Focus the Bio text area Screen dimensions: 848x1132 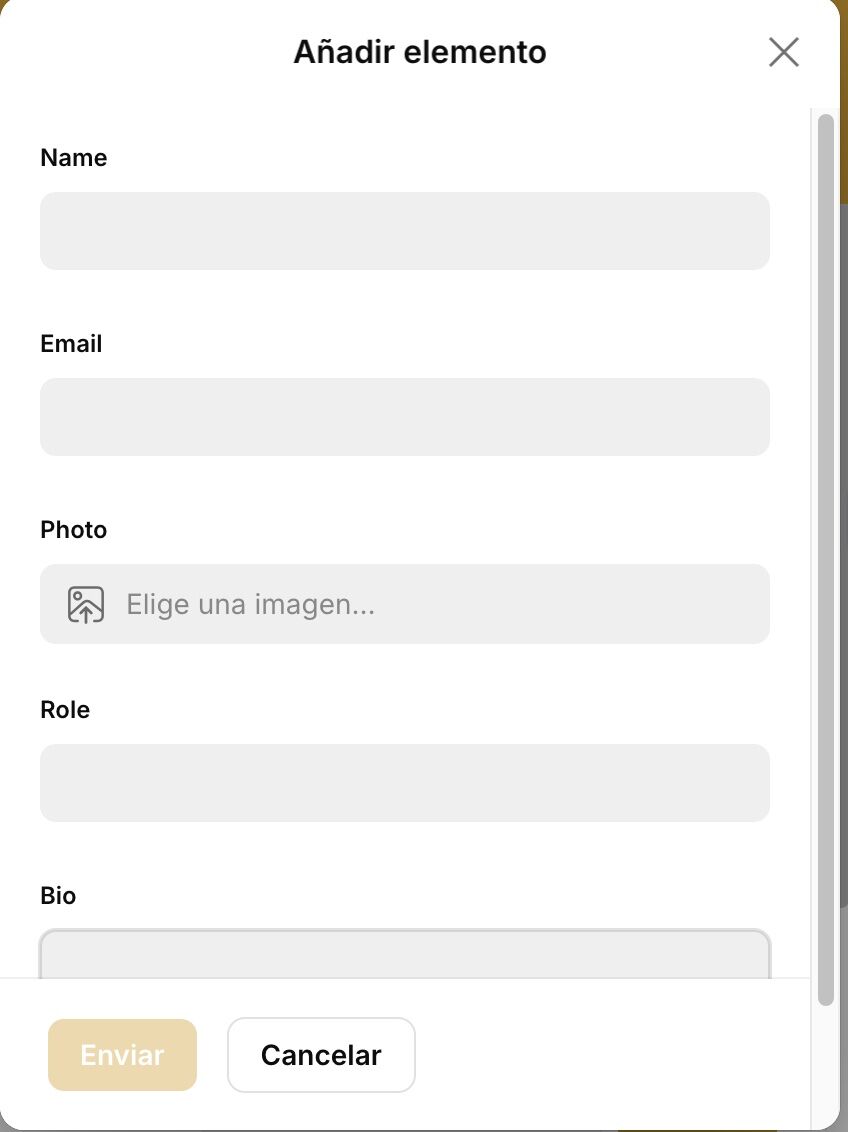tap(404, 955)
